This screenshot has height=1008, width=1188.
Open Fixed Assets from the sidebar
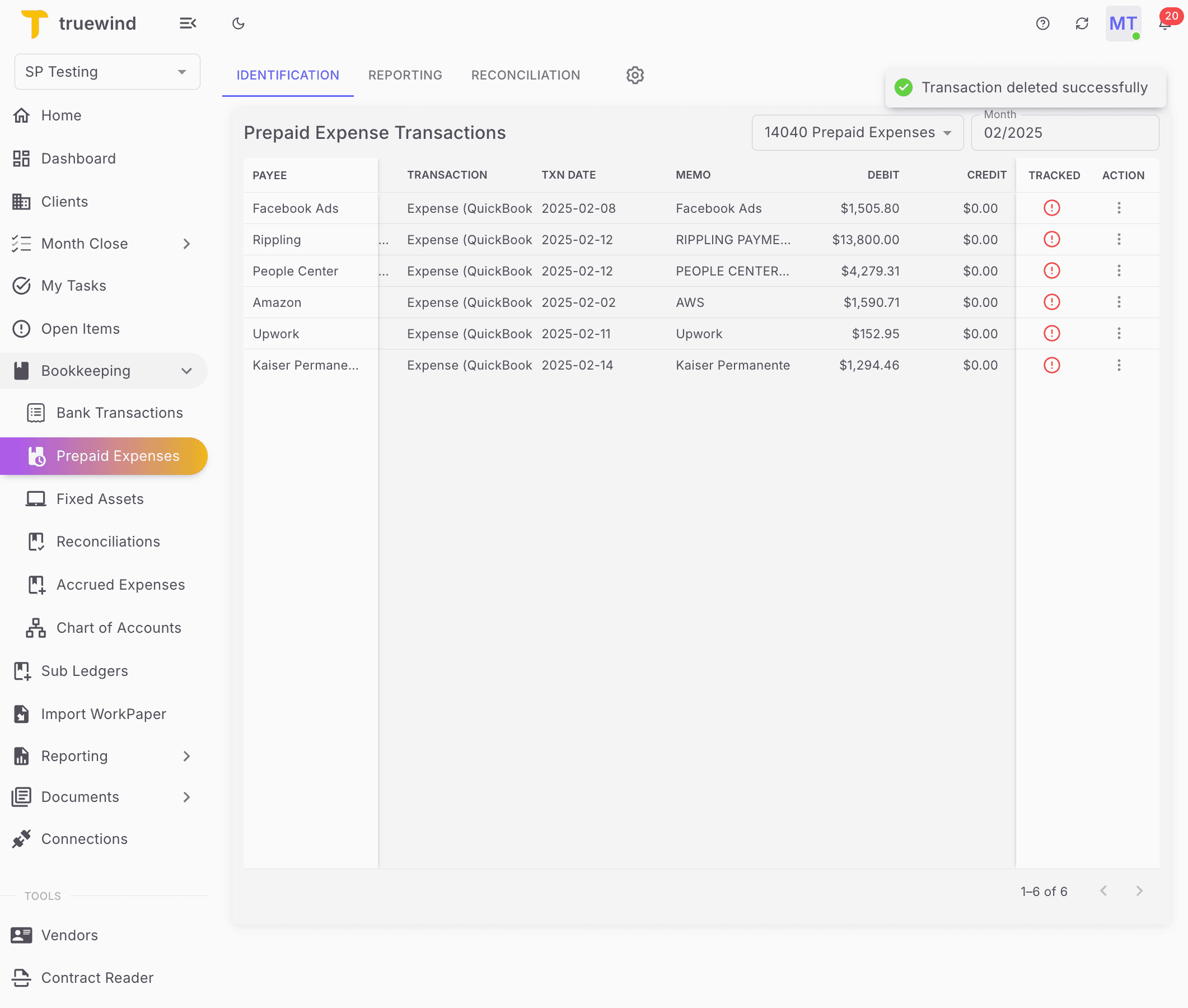tap(100, 498)
